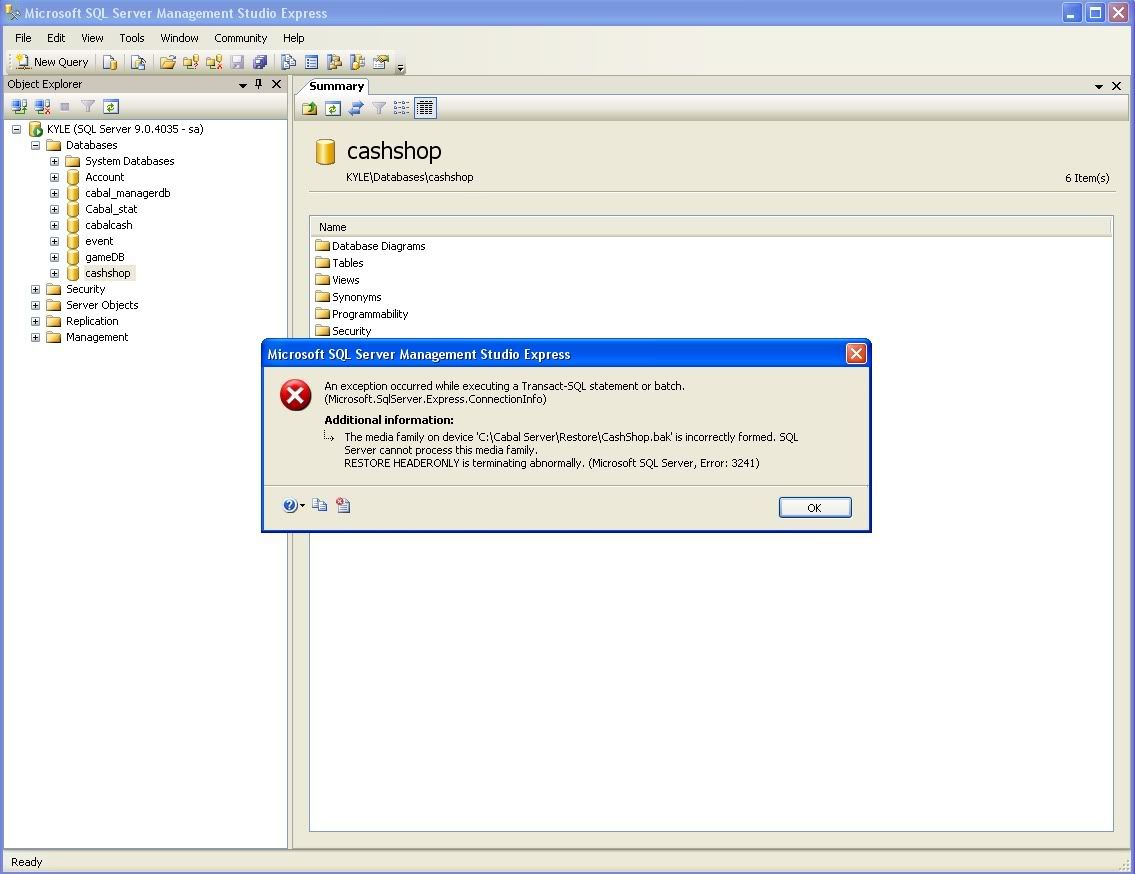Click the Disconnect icon in Object Explorer
The height and width of the screenshot is (874, 1135).
click(x=42, y=106)
